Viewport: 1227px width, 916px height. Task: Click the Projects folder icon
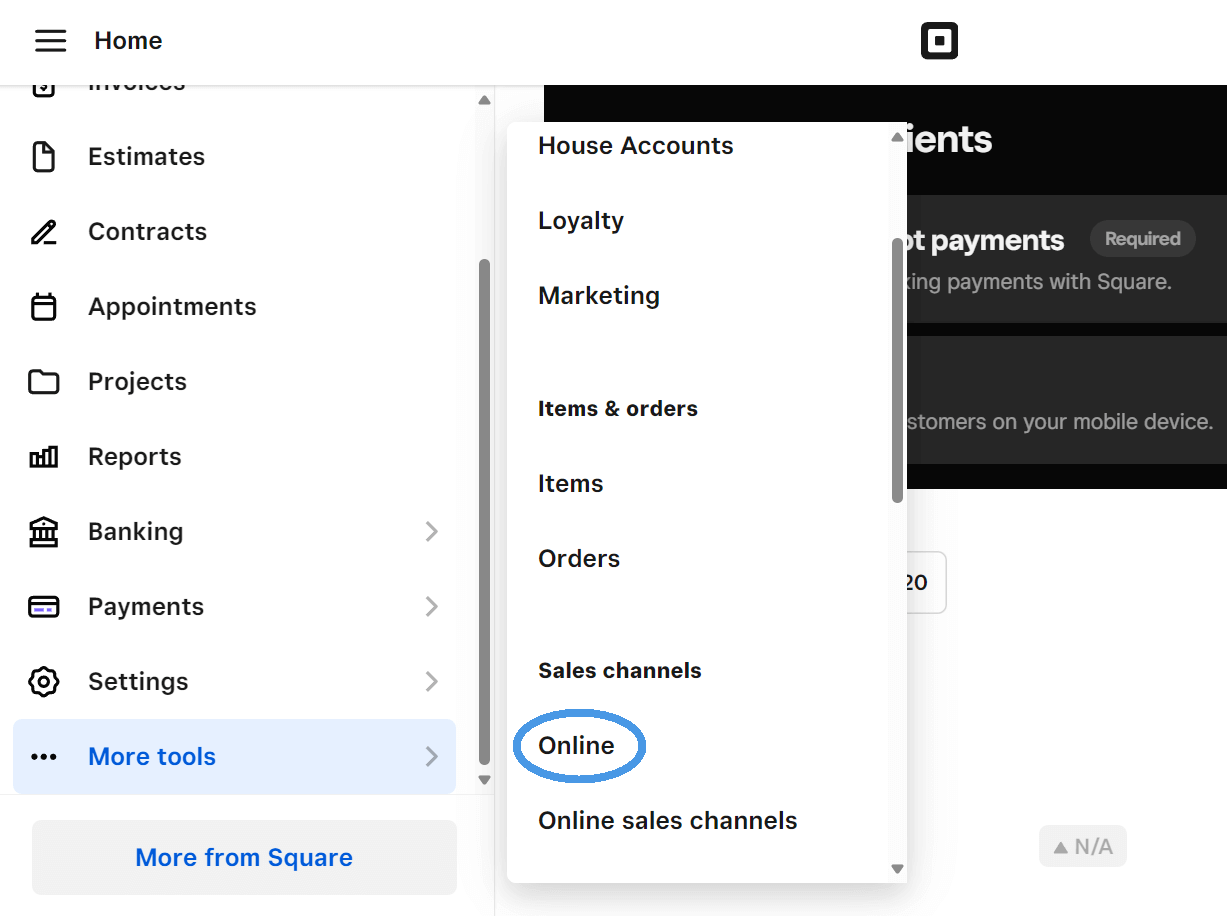point(44,381)
